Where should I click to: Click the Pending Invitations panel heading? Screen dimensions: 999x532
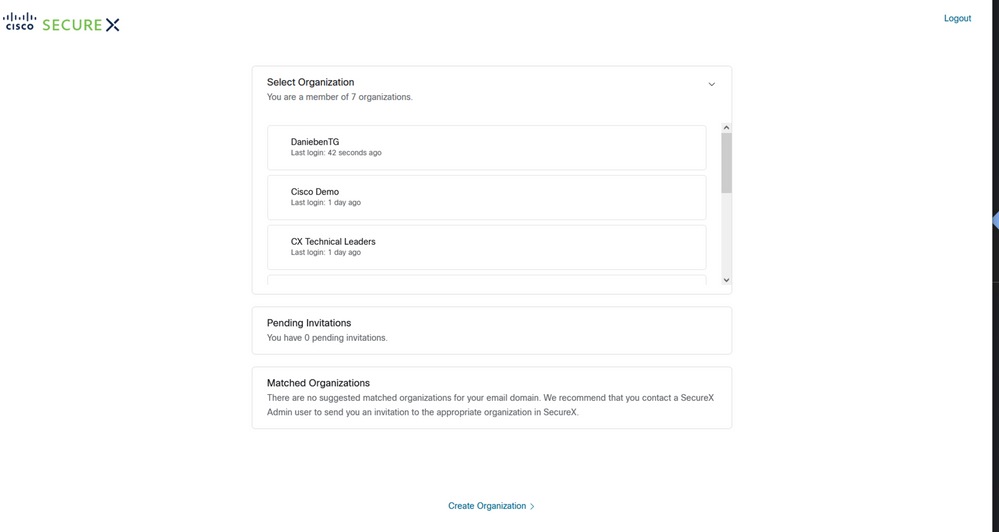tap(308, 323)
